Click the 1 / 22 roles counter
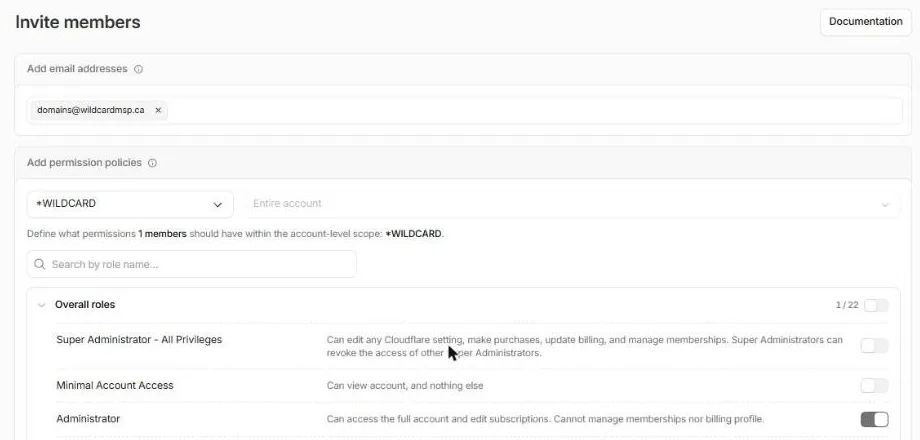920x440 pixels. [x=847, y=305]
